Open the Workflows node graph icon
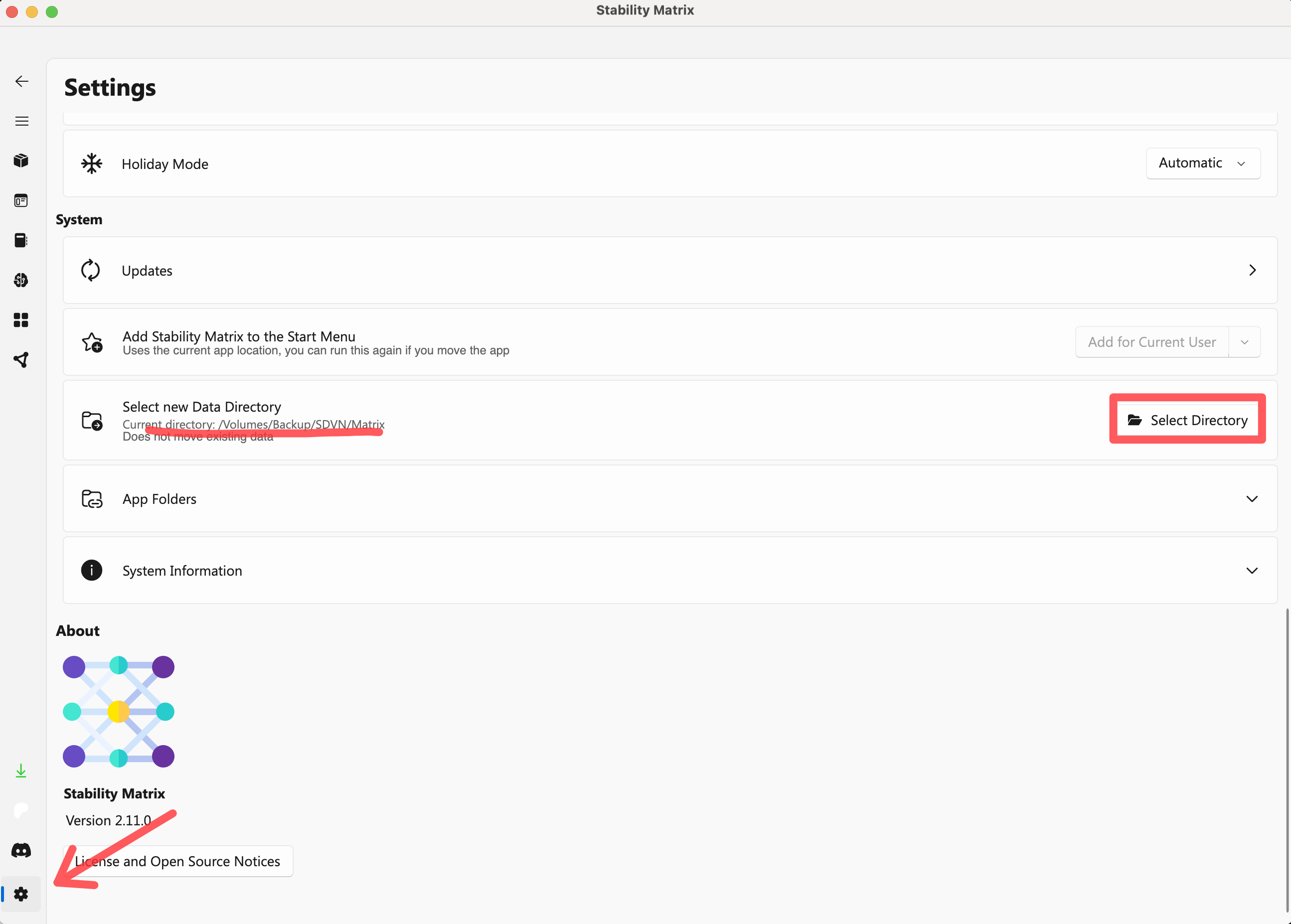Screen dimensions: 1291x924 point(21,360)
